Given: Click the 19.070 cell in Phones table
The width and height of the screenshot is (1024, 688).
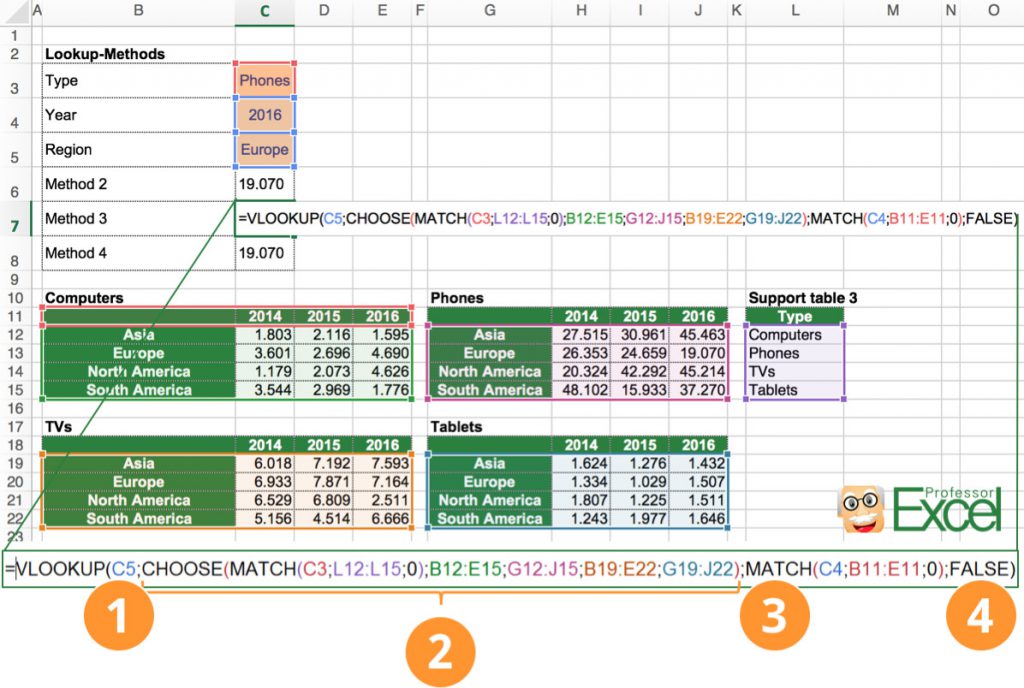Looking at the screenshot, I should click(698, 353).
